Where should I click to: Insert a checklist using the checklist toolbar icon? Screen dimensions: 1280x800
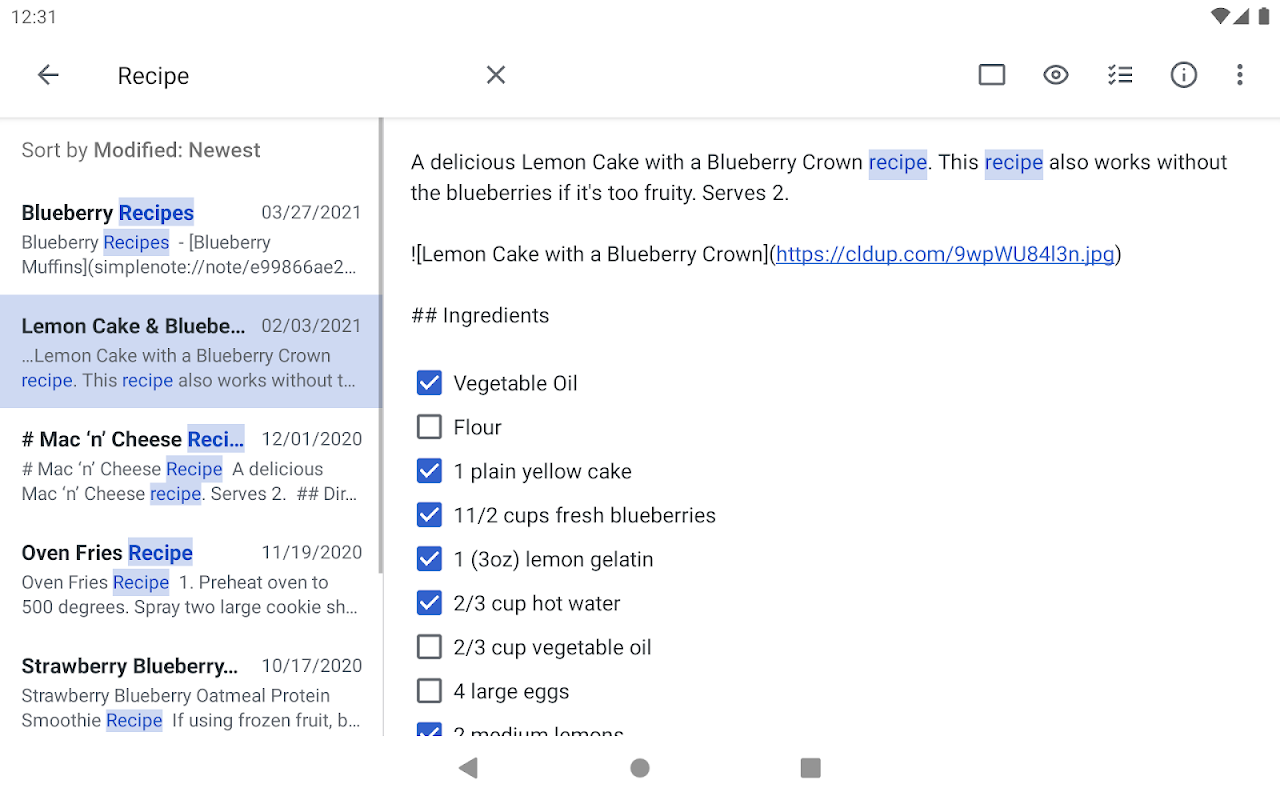1120,74
